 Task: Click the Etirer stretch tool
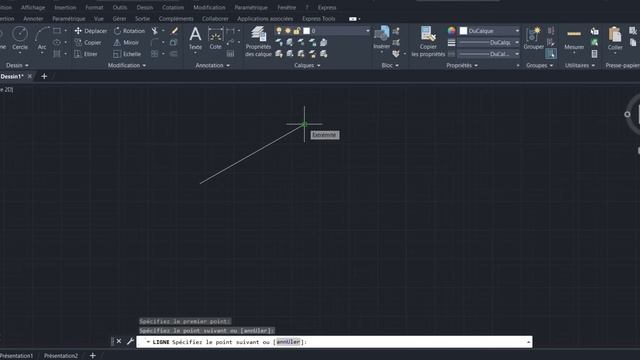tap(86, 54)
